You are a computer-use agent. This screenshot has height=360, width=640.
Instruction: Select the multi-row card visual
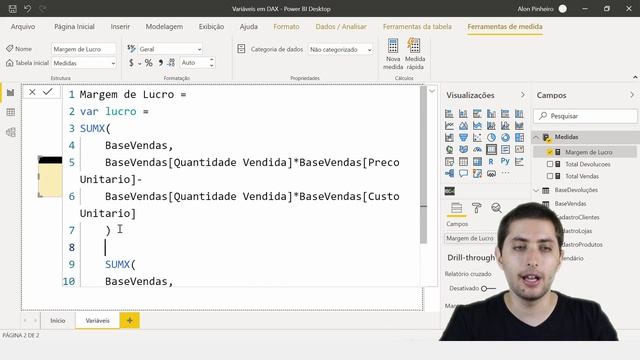point(505,149)
